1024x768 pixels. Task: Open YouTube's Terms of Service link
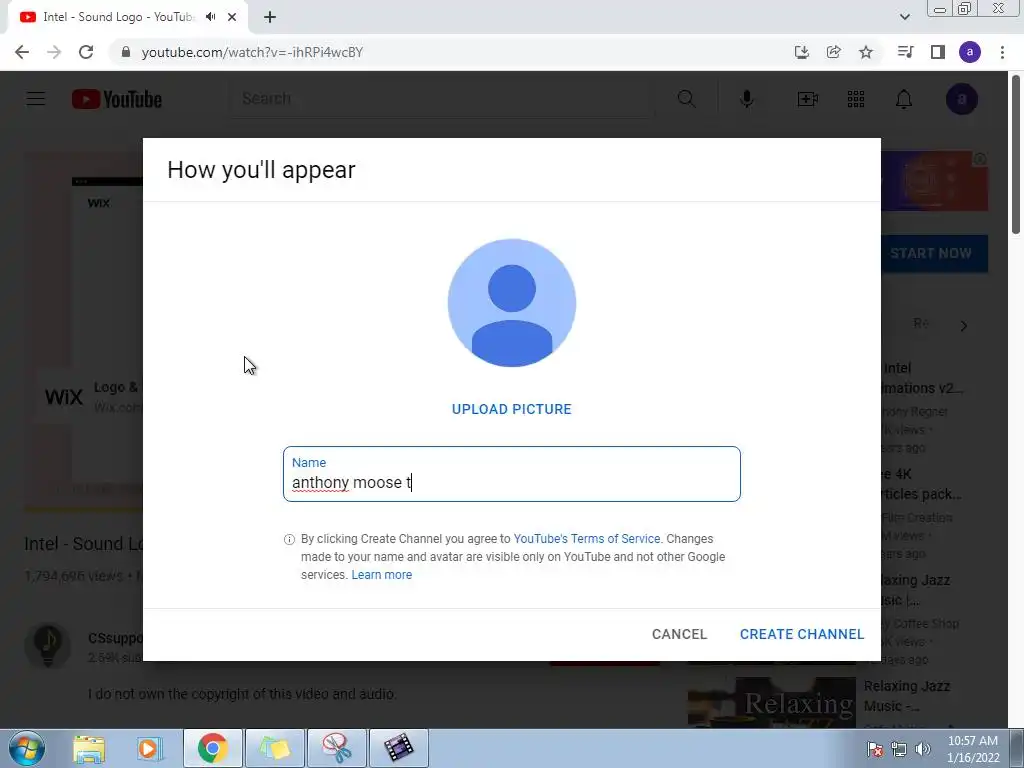tap(586, 539)
